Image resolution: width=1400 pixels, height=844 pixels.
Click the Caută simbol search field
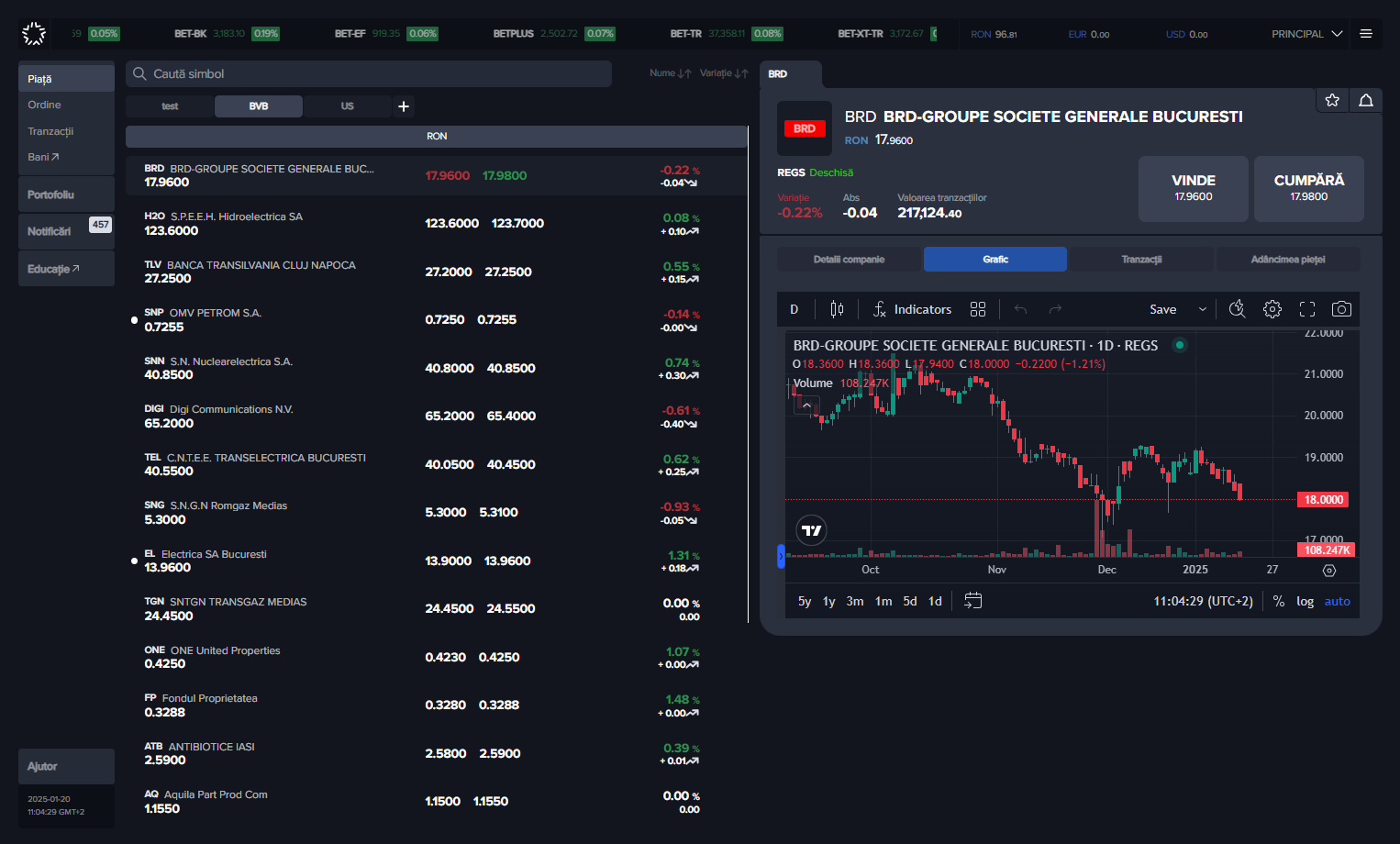click(369, 73)
